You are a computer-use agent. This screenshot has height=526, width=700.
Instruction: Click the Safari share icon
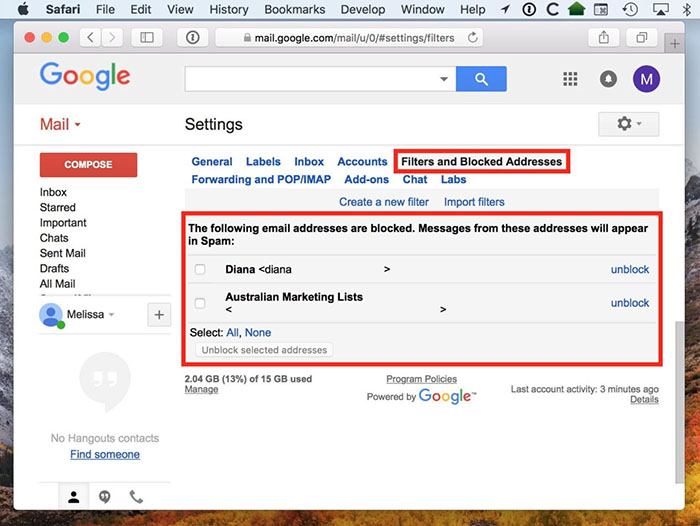tap(604, 38)
